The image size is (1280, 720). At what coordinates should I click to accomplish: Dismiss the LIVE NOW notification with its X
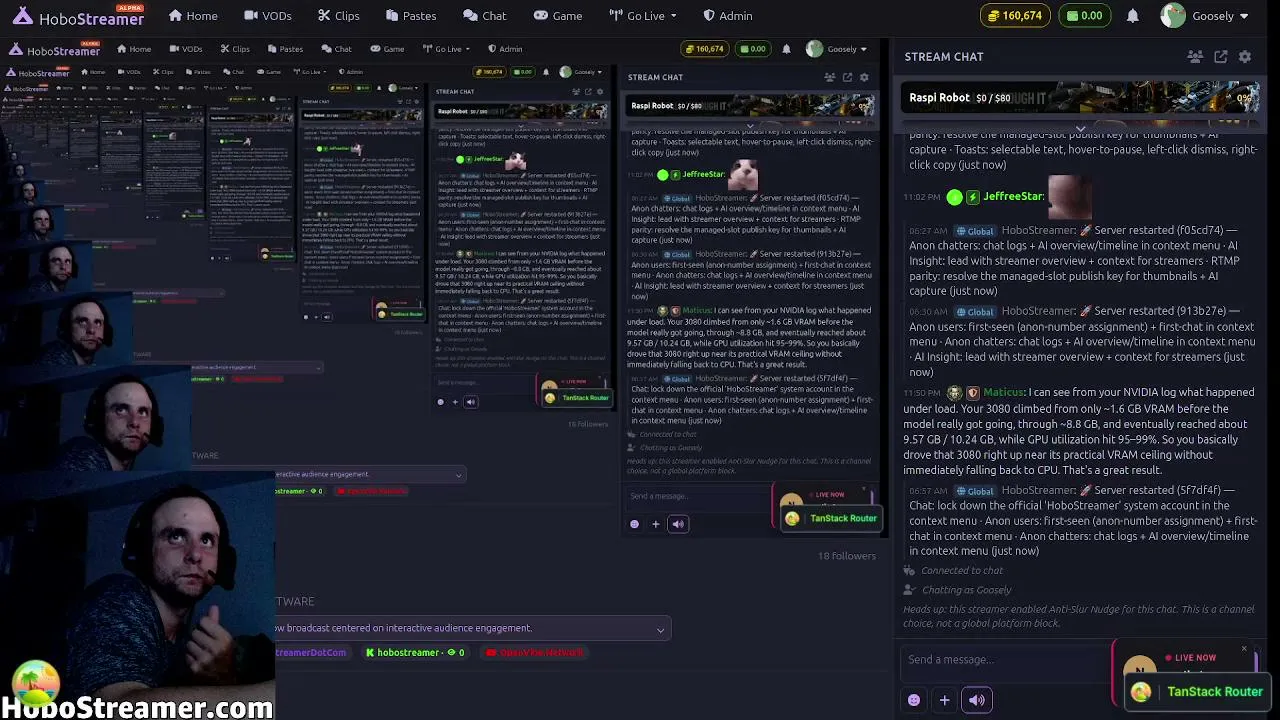(1244, 649)
